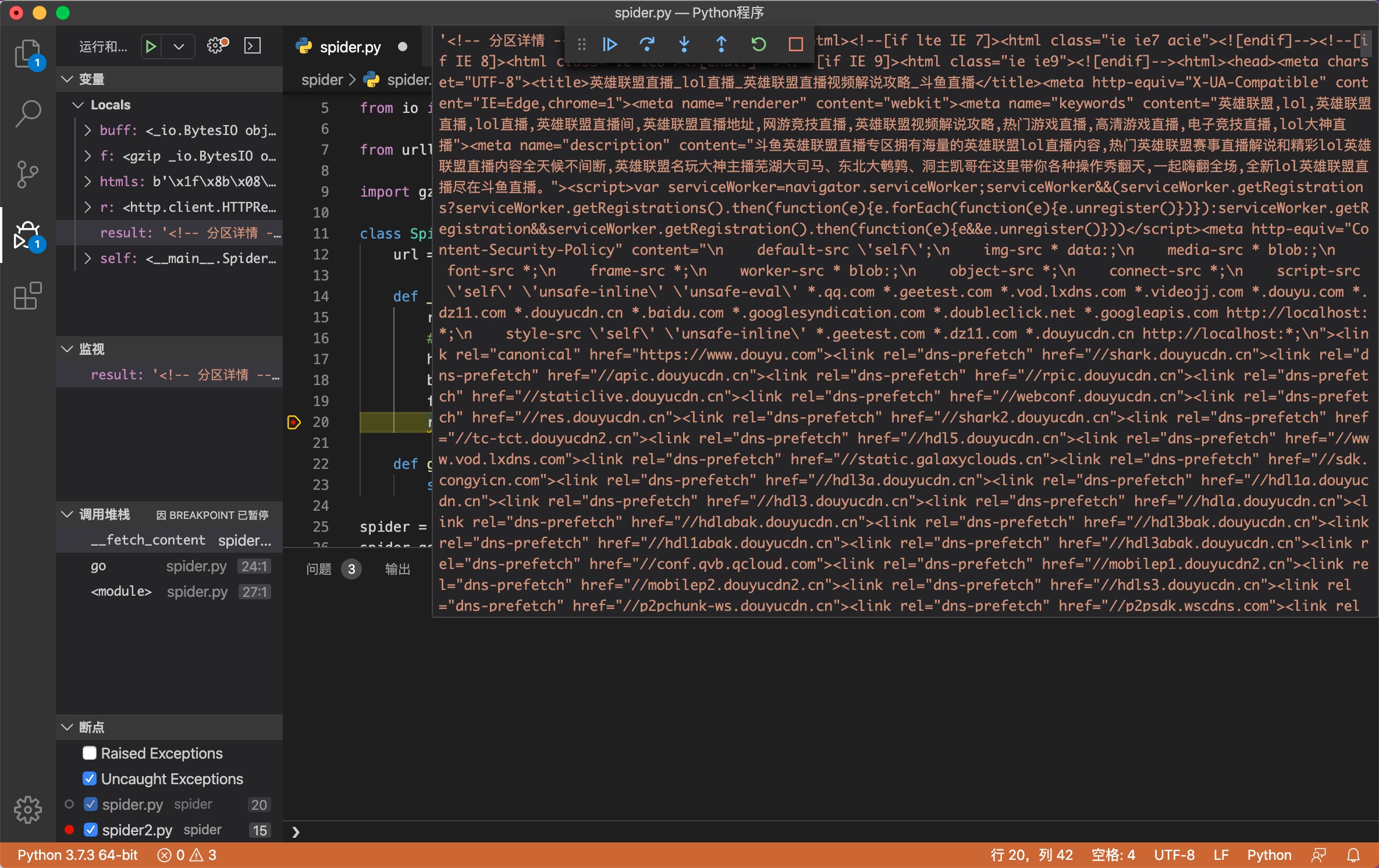Image resolution: width=1379 pixels, height=868 pixels.
Task: Open the Explorer view in activity bar
Action: 27,54
